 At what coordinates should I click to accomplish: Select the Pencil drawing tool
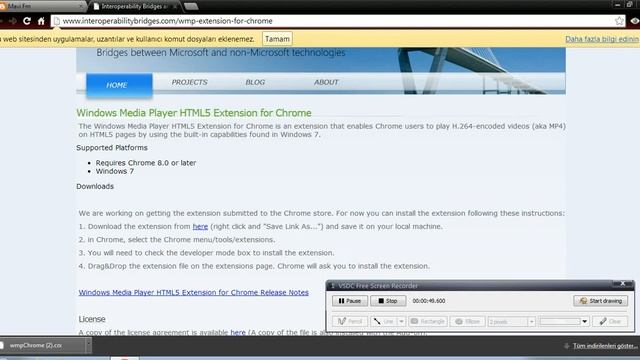(x=350, y=322)
